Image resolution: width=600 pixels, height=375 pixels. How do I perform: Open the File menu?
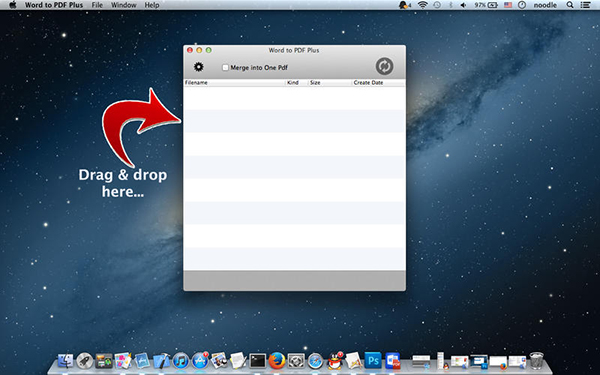97,5
